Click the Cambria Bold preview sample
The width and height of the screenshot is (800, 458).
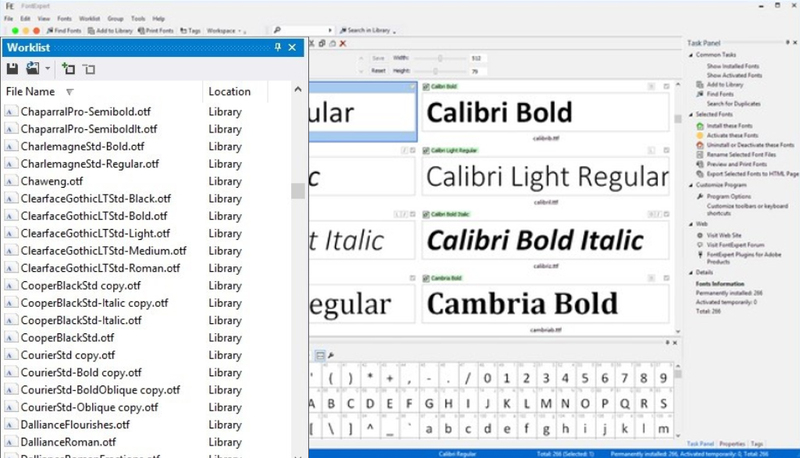[x=545, y=303]
